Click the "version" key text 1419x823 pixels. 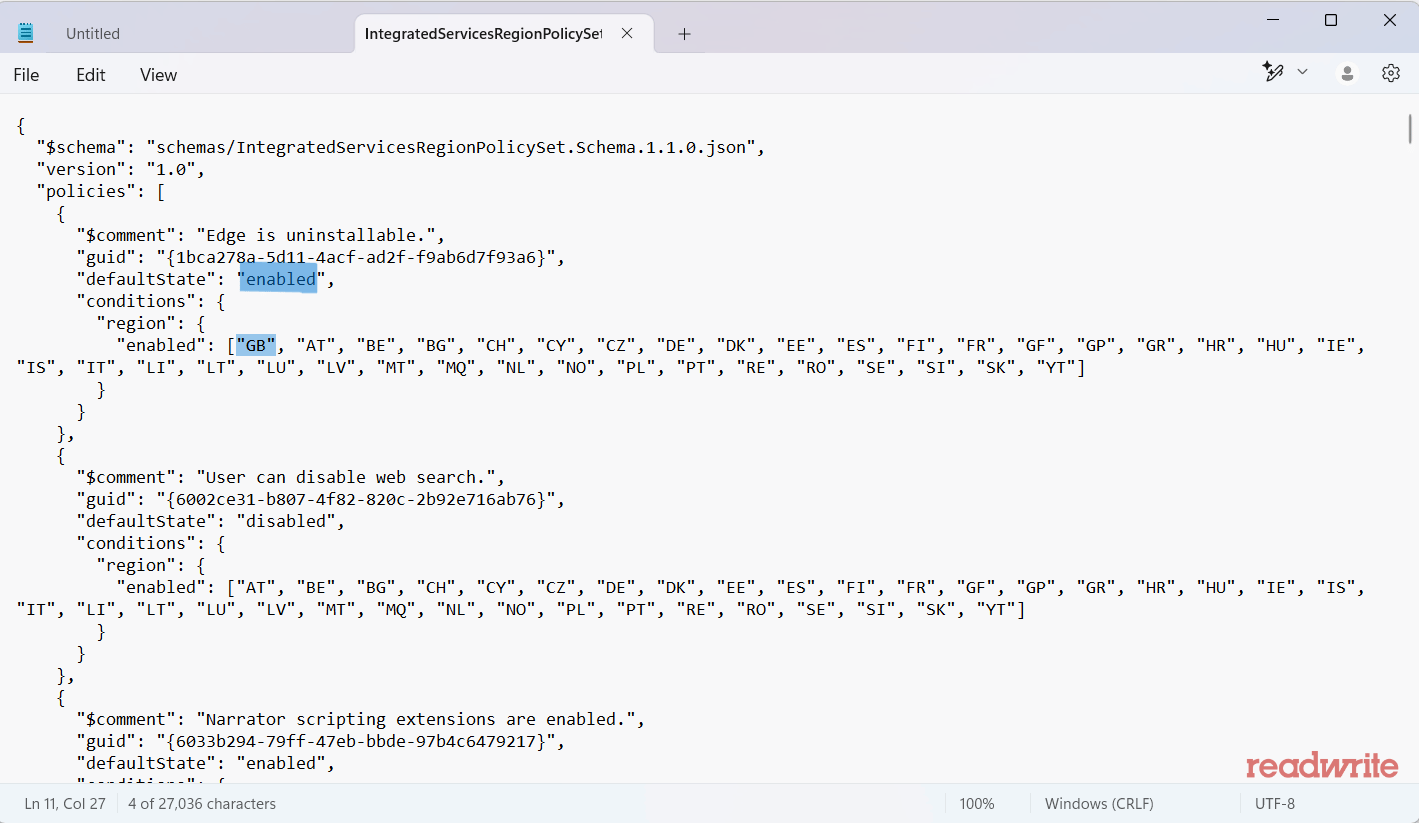pyautogui.click(x=81, y=169)
